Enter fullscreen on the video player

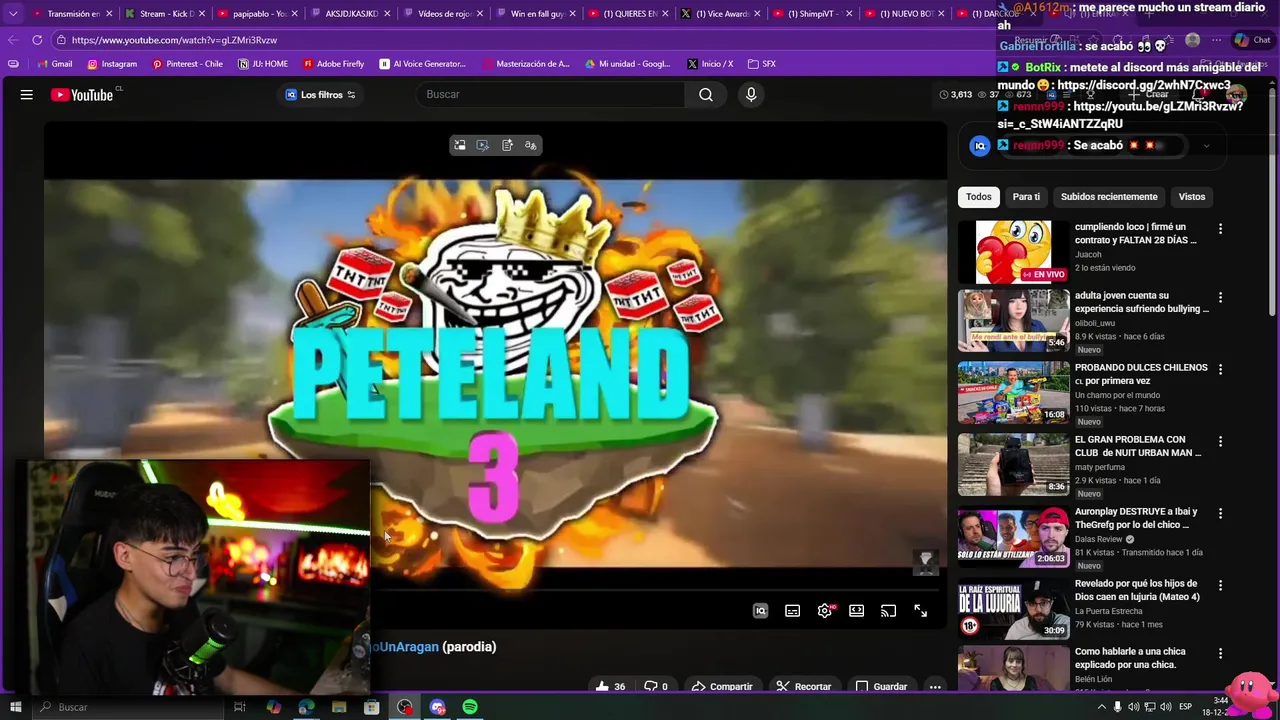click(x=920, y=611)
